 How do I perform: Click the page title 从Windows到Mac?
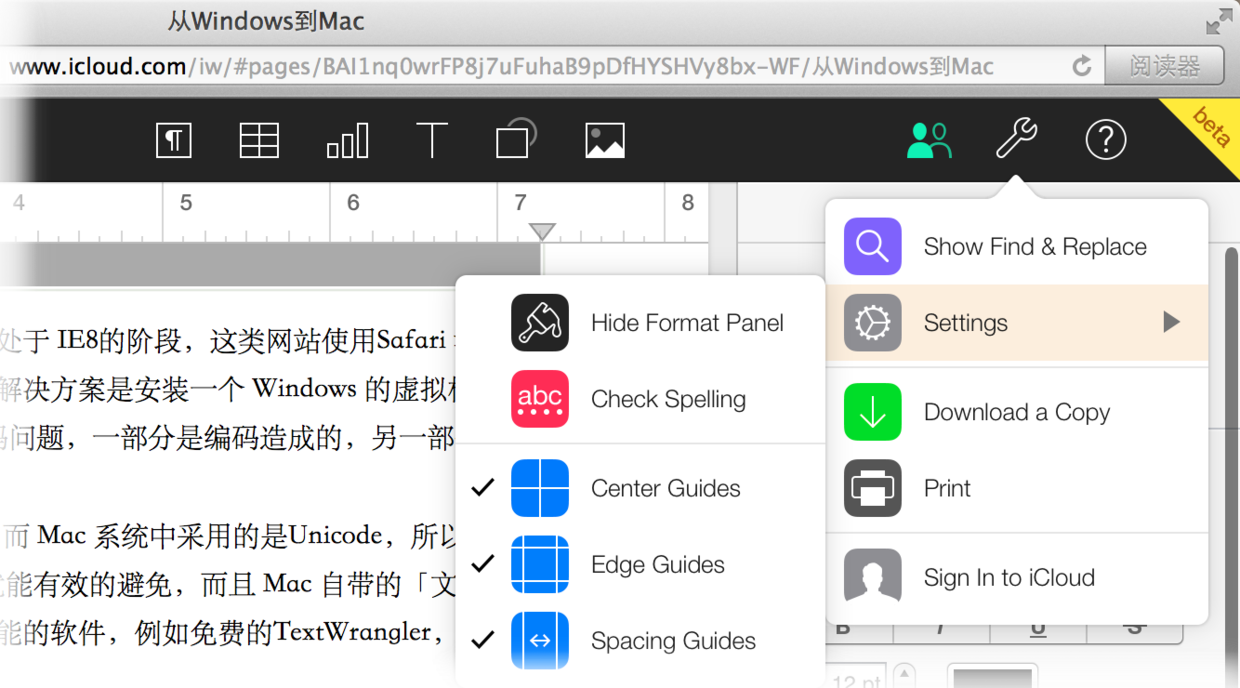click(x=266, y=21)
